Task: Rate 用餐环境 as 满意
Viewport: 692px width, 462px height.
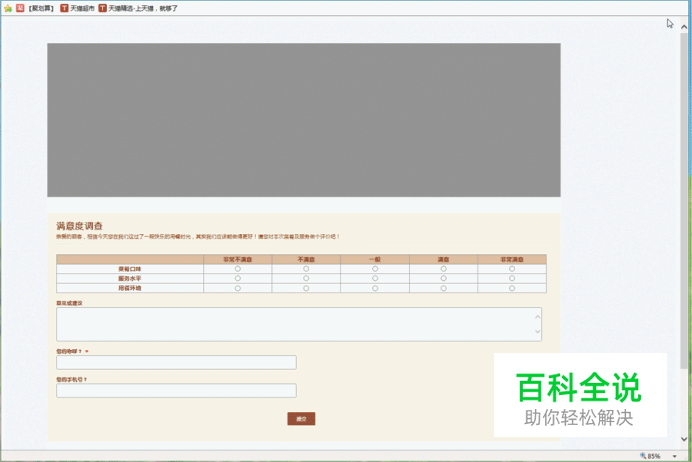Action: click(444, 288)
